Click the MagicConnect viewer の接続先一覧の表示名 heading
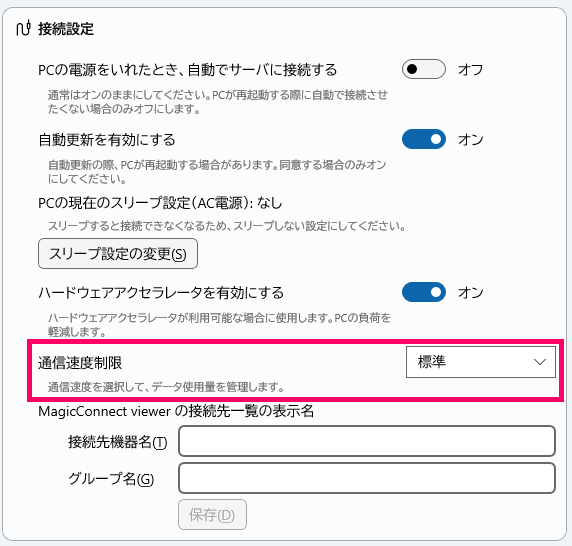This screenshot has height=546, width=572. click(x=176, y=411)
